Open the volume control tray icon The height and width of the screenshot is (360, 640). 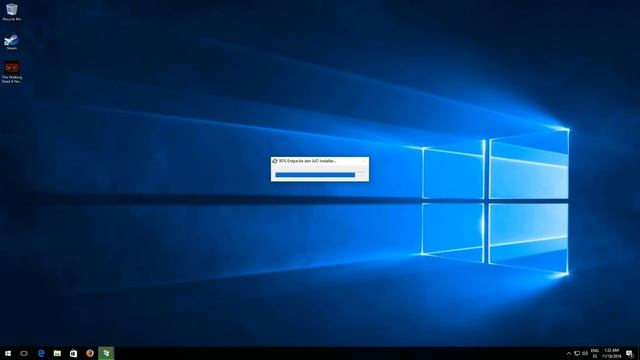pyautogui.click(x=585, y=353)
